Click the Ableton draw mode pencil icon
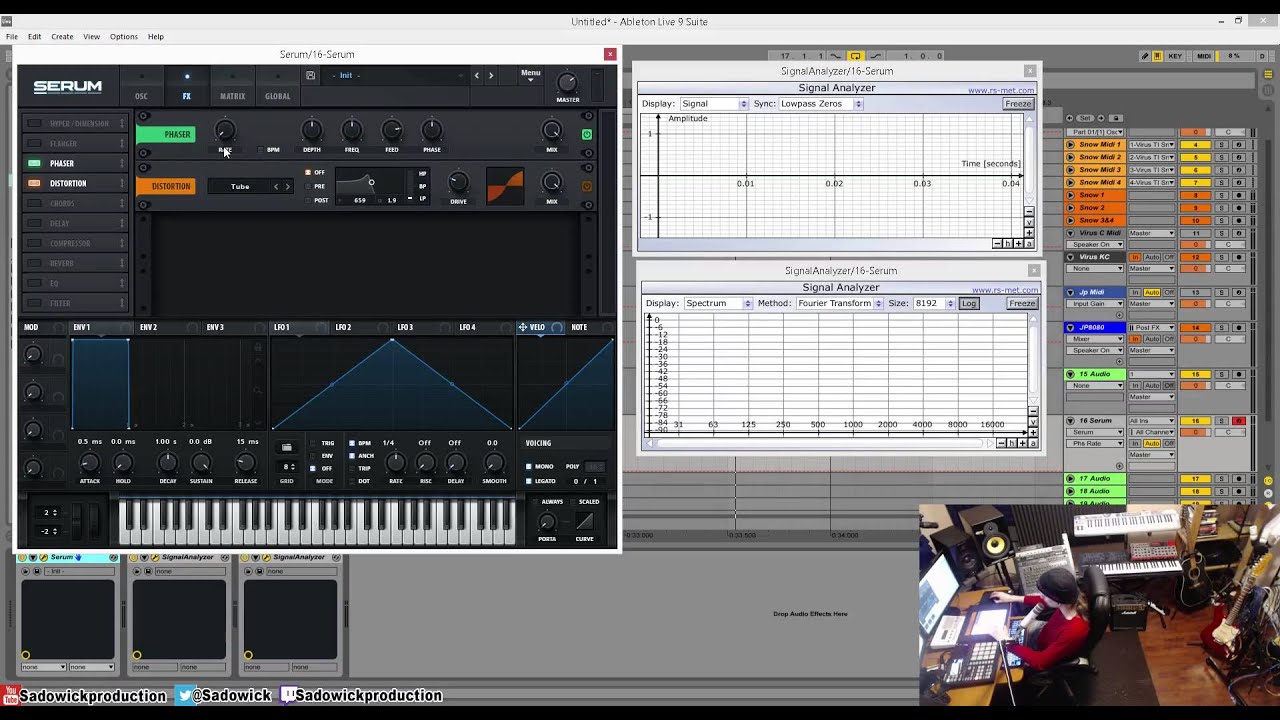The width and height of the screenshot is (1280, 720). pyautogui.click(x=1145, y=56)
